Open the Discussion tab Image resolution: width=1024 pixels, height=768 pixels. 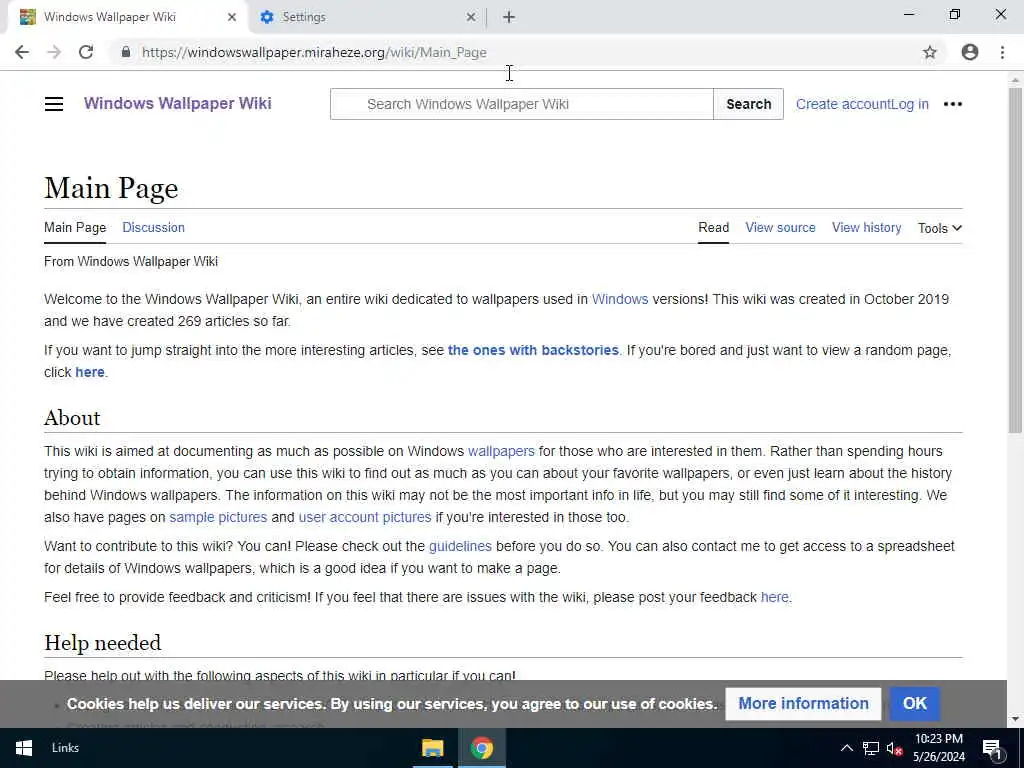pyautogui.click(x=153, y=228)
